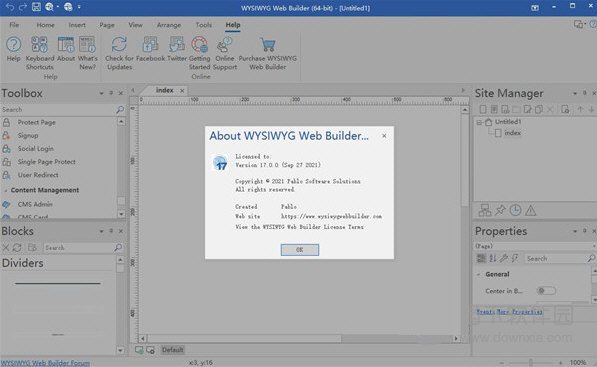This screenshot has width=597, height=367.
Task: Collapse the Content Management toolbox category
Action: click(5, 190)
